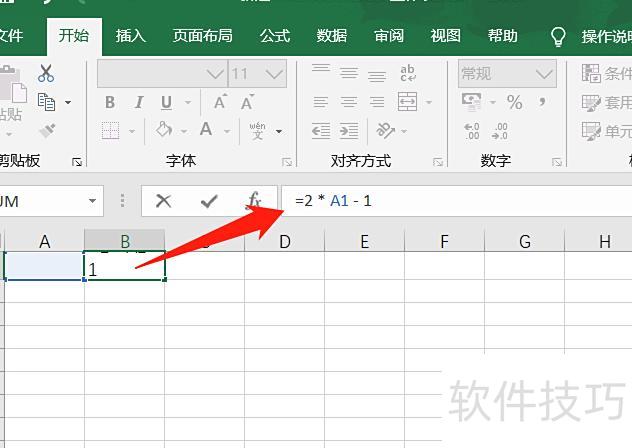Click the Font Color A button
This screenshot has height=448, width=632.
pos(206,129)
